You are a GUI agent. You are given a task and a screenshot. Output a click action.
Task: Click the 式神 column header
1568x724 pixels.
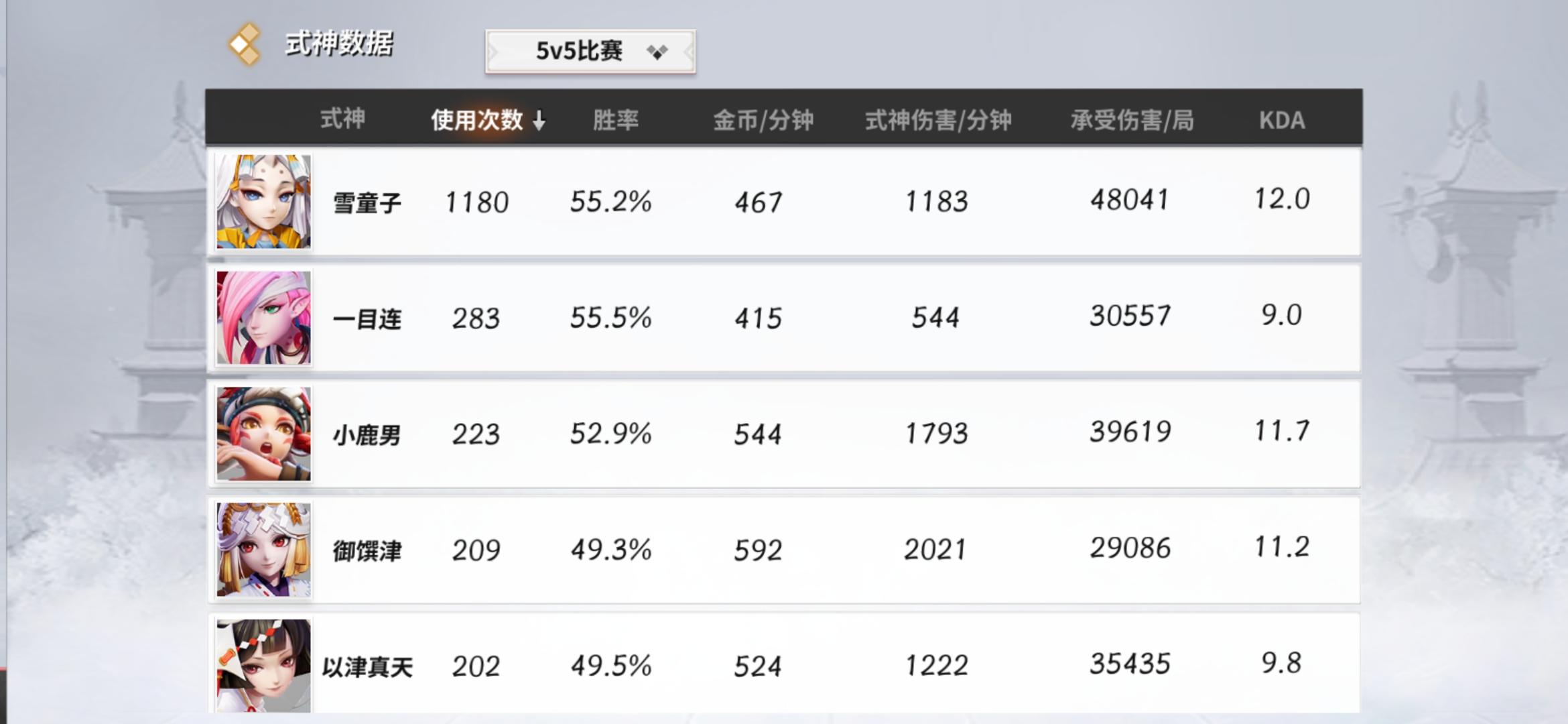tap(342, 119)
